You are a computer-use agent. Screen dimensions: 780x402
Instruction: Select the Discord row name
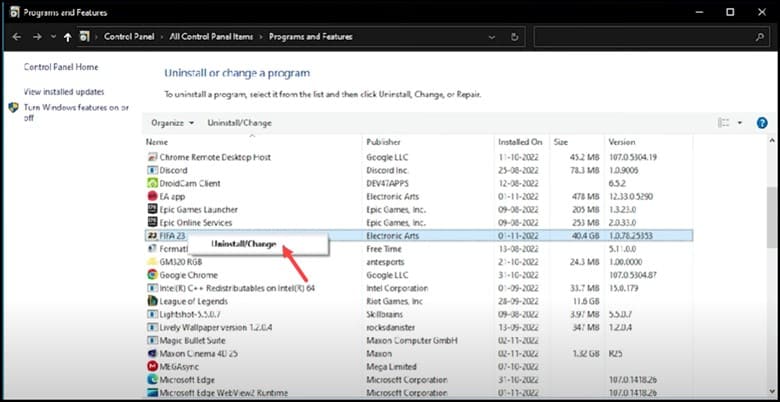(174, 170)
